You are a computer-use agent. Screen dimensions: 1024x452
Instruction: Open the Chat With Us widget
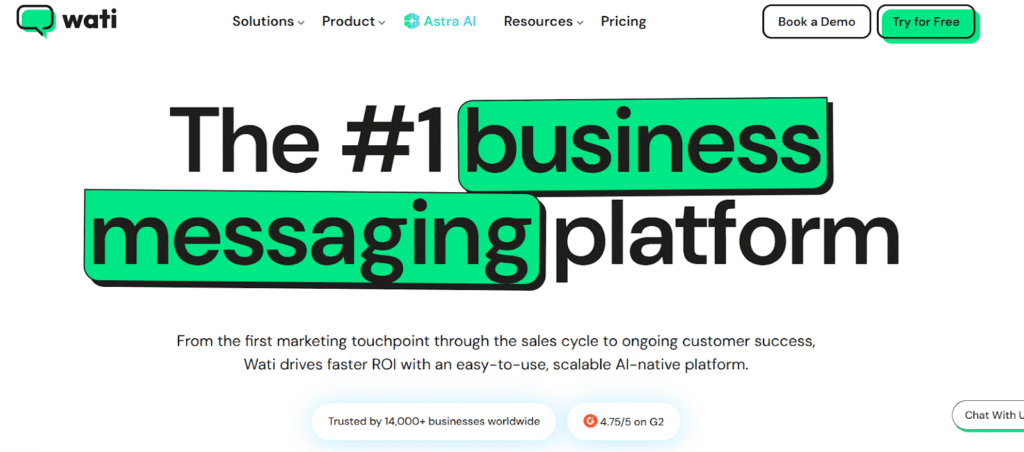tap(990, 415)
